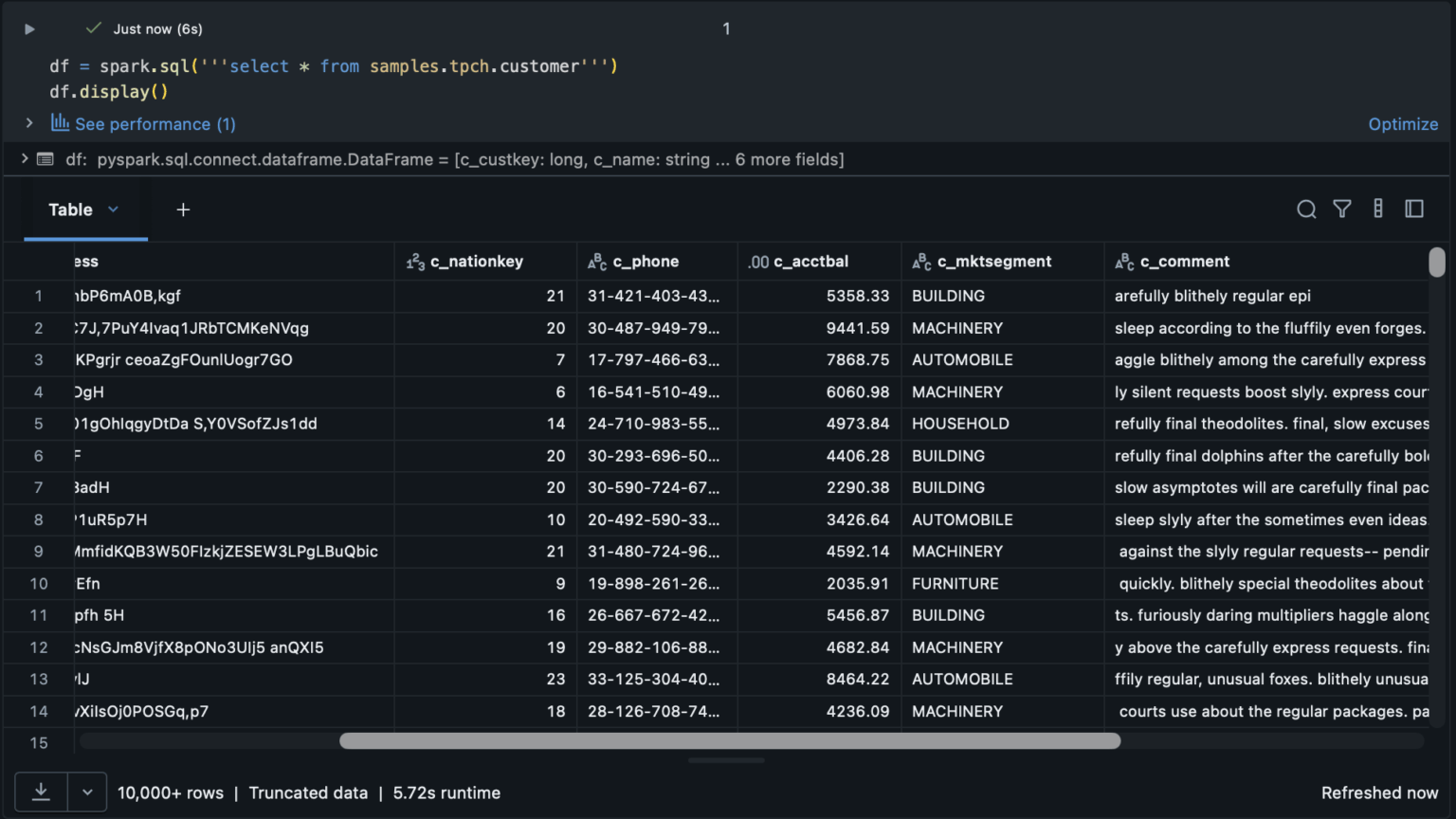Click the vertical scrollbar thumb

click(x=1437, y=263)
